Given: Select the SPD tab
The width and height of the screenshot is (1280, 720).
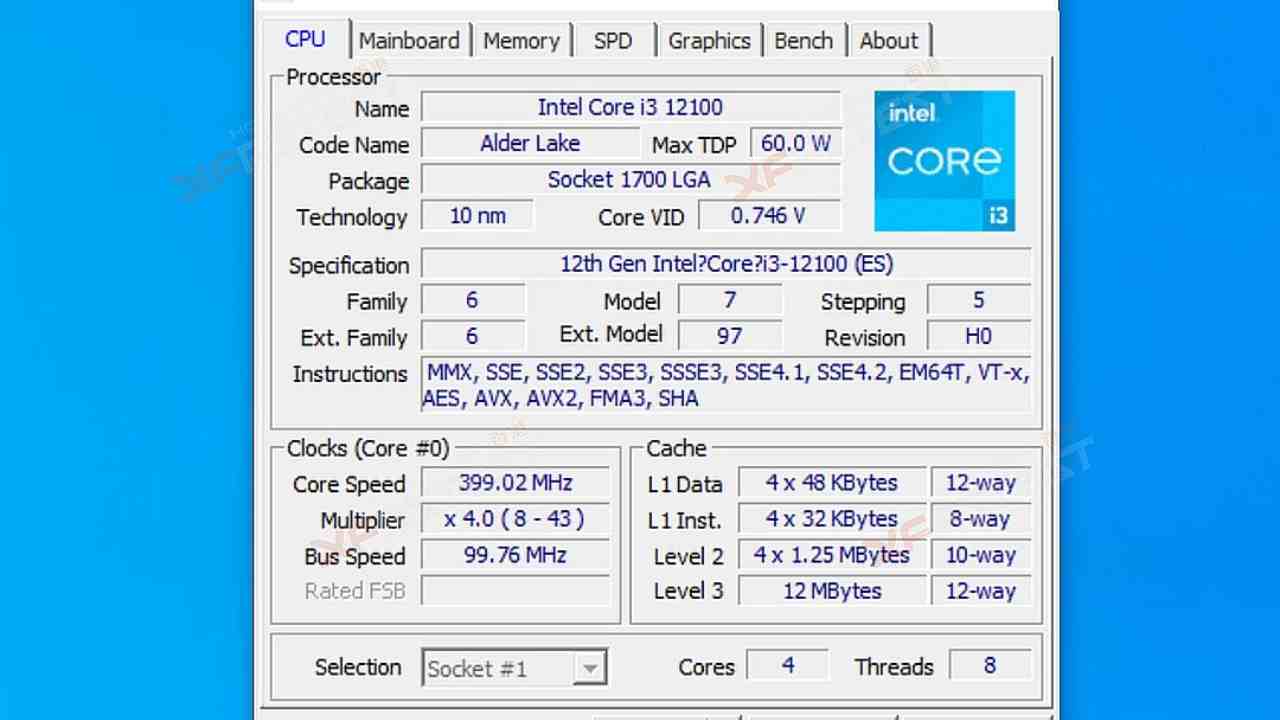Looking at the screenshot, I should click(613, 41).
